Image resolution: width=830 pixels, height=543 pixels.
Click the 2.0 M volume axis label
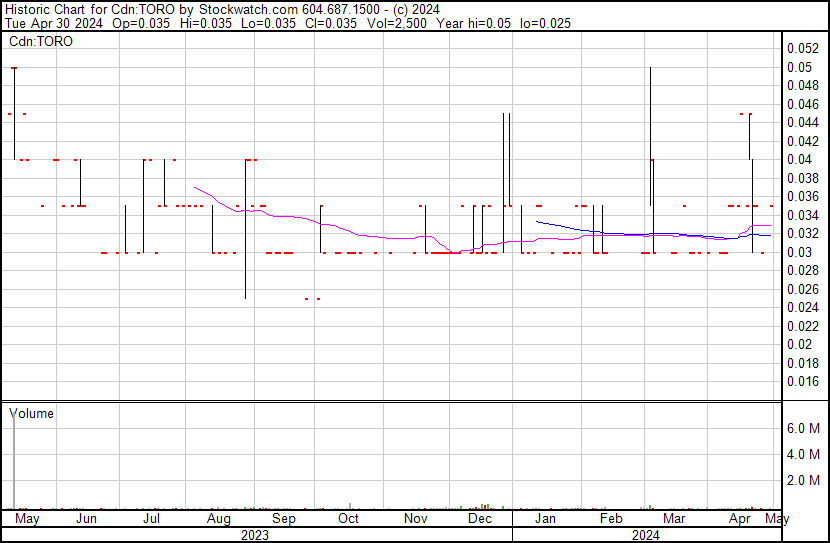click(803, 481)
